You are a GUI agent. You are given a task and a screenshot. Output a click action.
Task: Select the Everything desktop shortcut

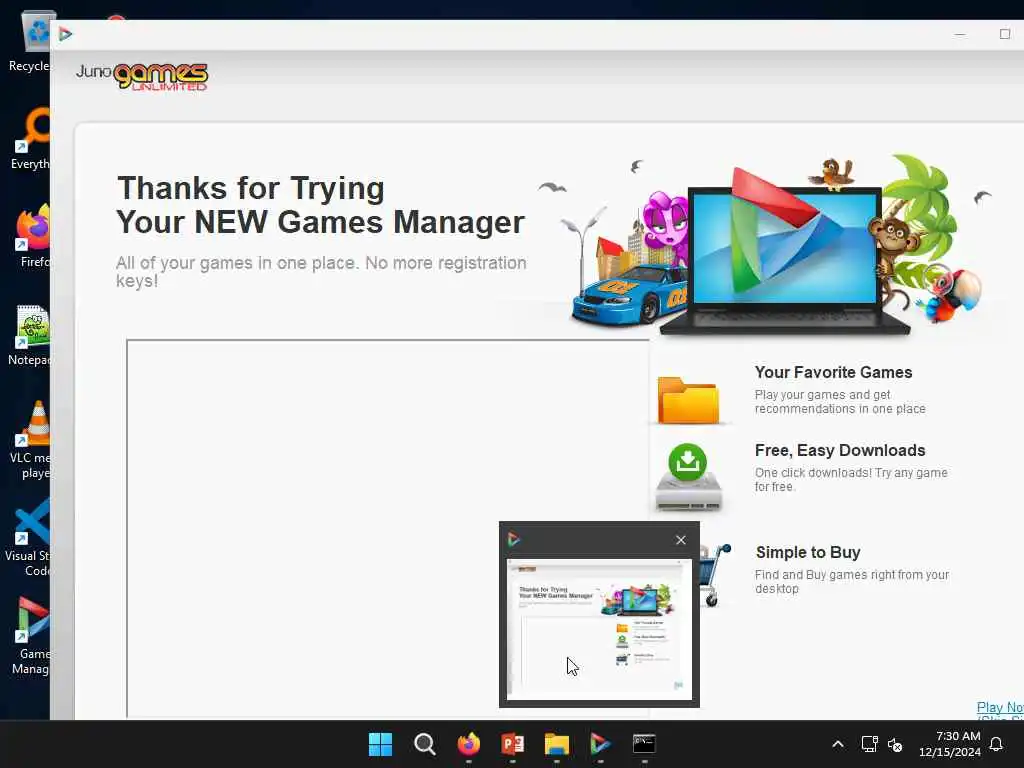(x=29, y=140)
